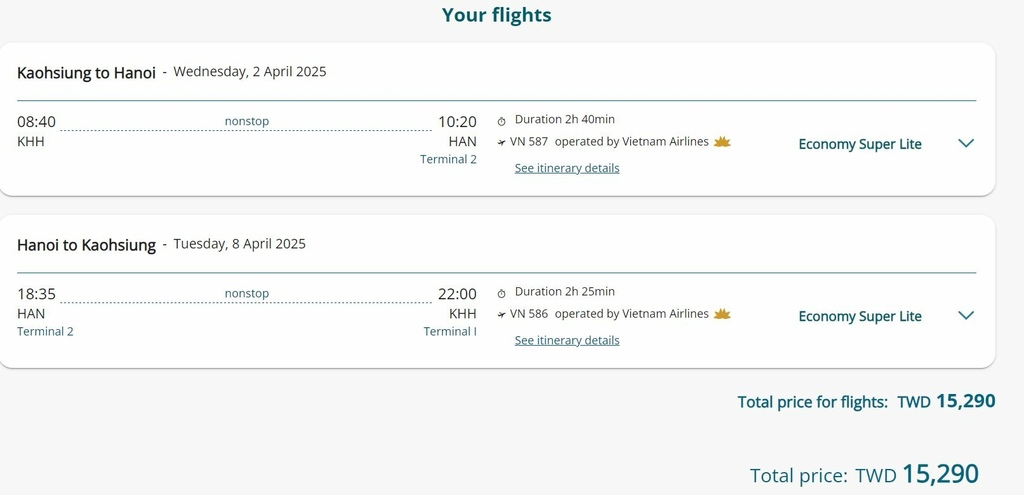Click the Hanoi to Kaohsiung heading
The image size is (1024, 495).
pyautogui.click(x=86, y=245)
